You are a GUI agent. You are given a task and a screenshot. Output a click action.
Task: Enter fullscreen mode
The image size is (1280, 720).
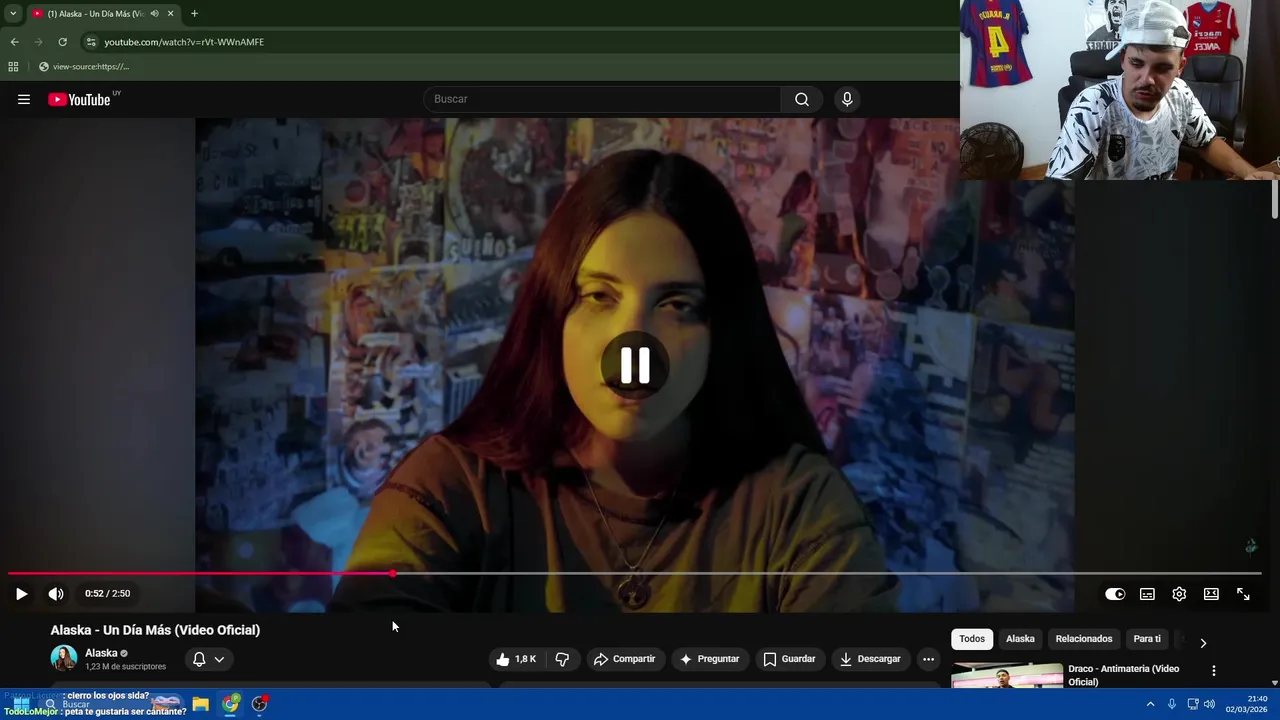pyautogui.click(x=1243, y=594)
